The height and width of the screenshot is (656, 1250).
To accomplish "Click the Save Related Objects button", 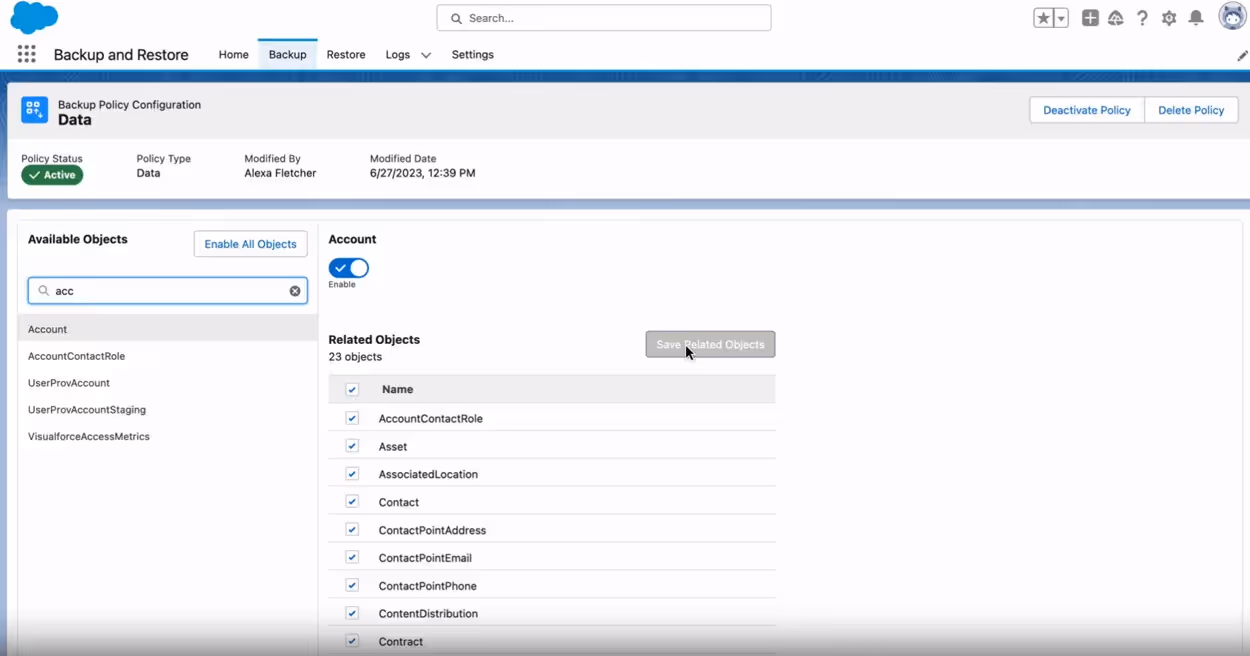I will click(710, 345).
